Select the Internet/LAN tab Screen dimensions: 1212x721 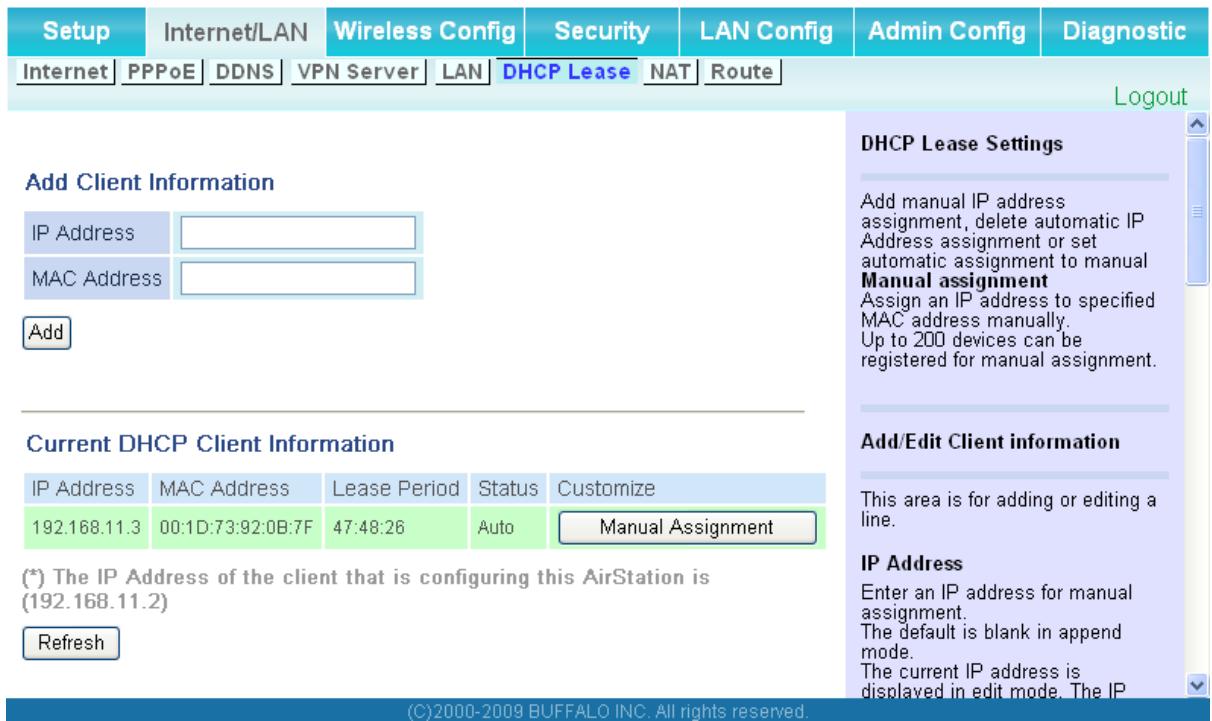236,31
